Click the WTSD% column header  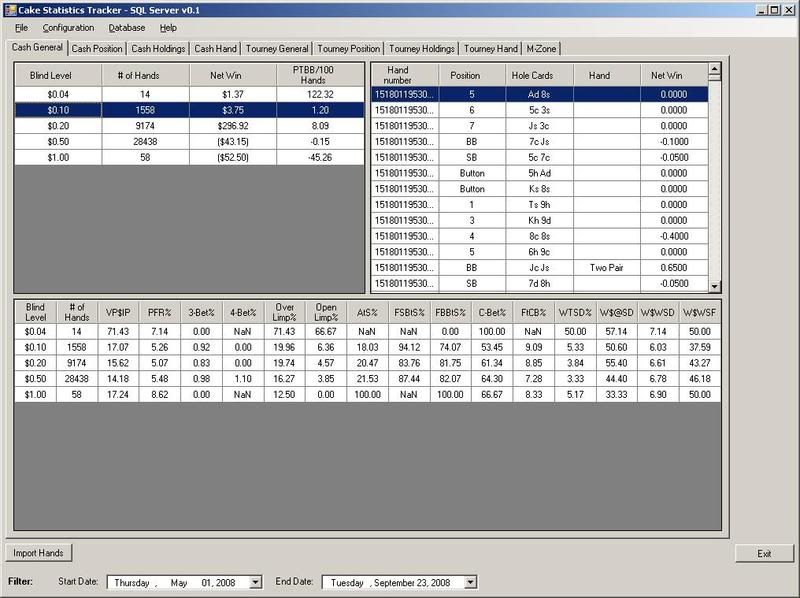[x=575, y=312]
